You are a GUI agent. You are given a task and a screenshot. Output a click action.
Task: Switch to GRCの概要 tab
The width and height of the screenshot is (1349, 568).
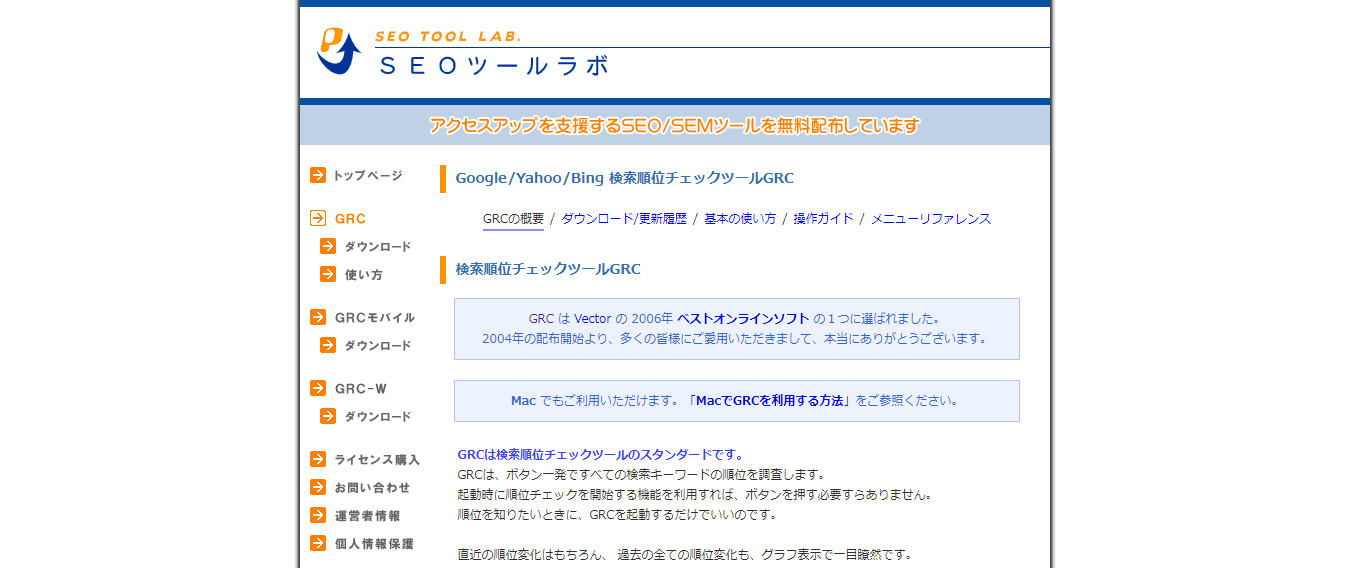513,218
